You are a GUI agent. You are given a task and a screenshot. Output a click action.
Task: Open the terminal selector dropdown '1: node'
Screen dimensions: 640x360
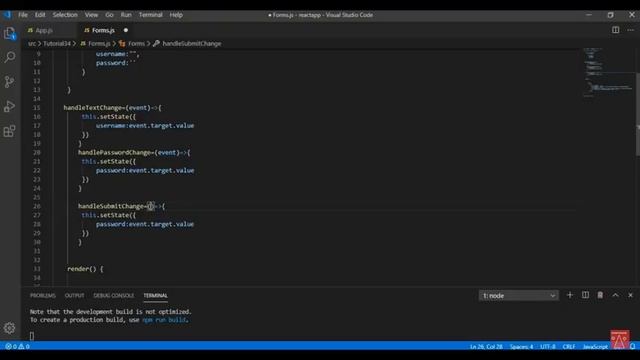pyautogui.click(x=518, y=296)
